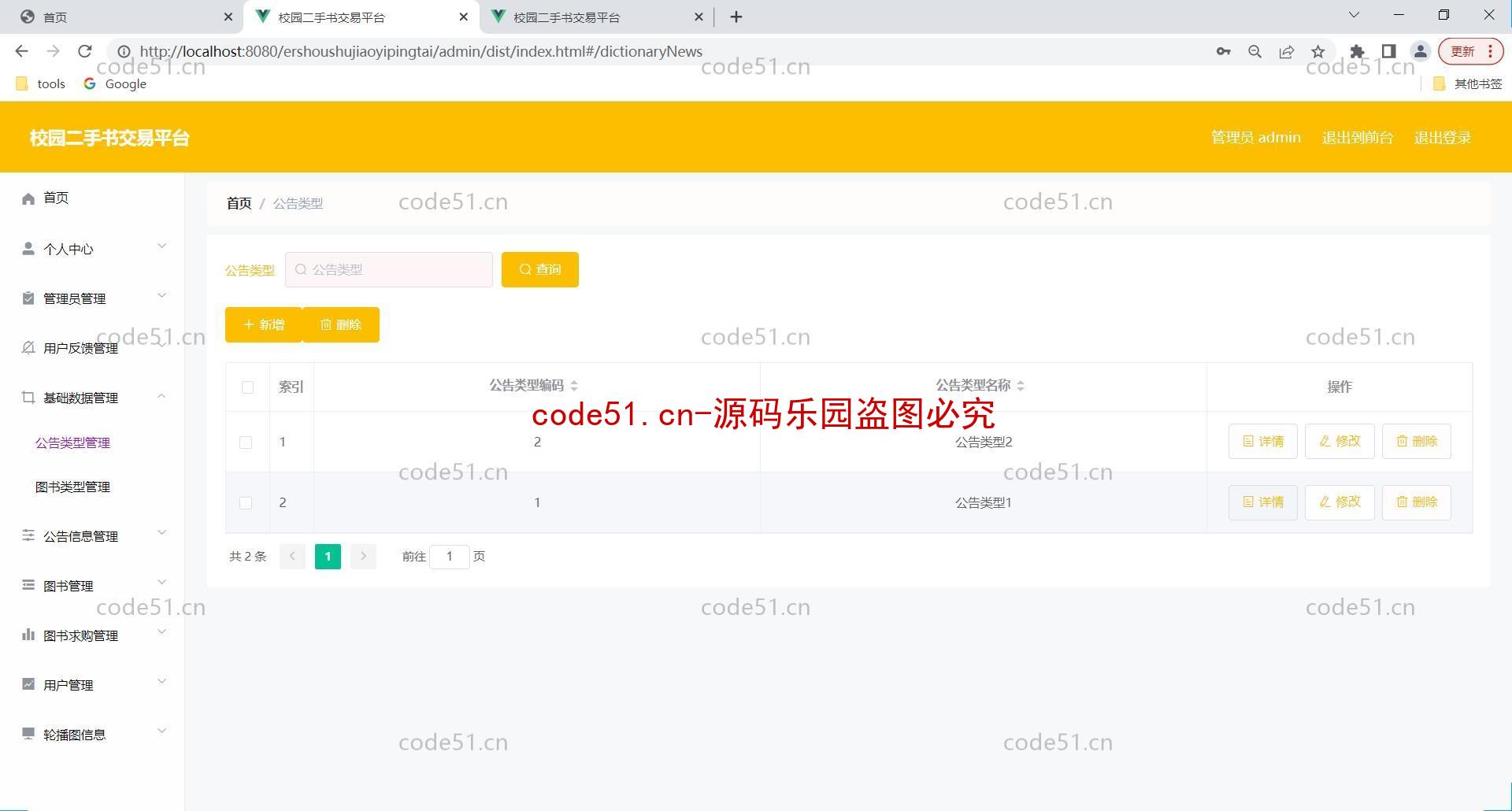1512x811 pixels.
Task: Expand the 个人中心 menu chevron
Action: tap(161, 246)
